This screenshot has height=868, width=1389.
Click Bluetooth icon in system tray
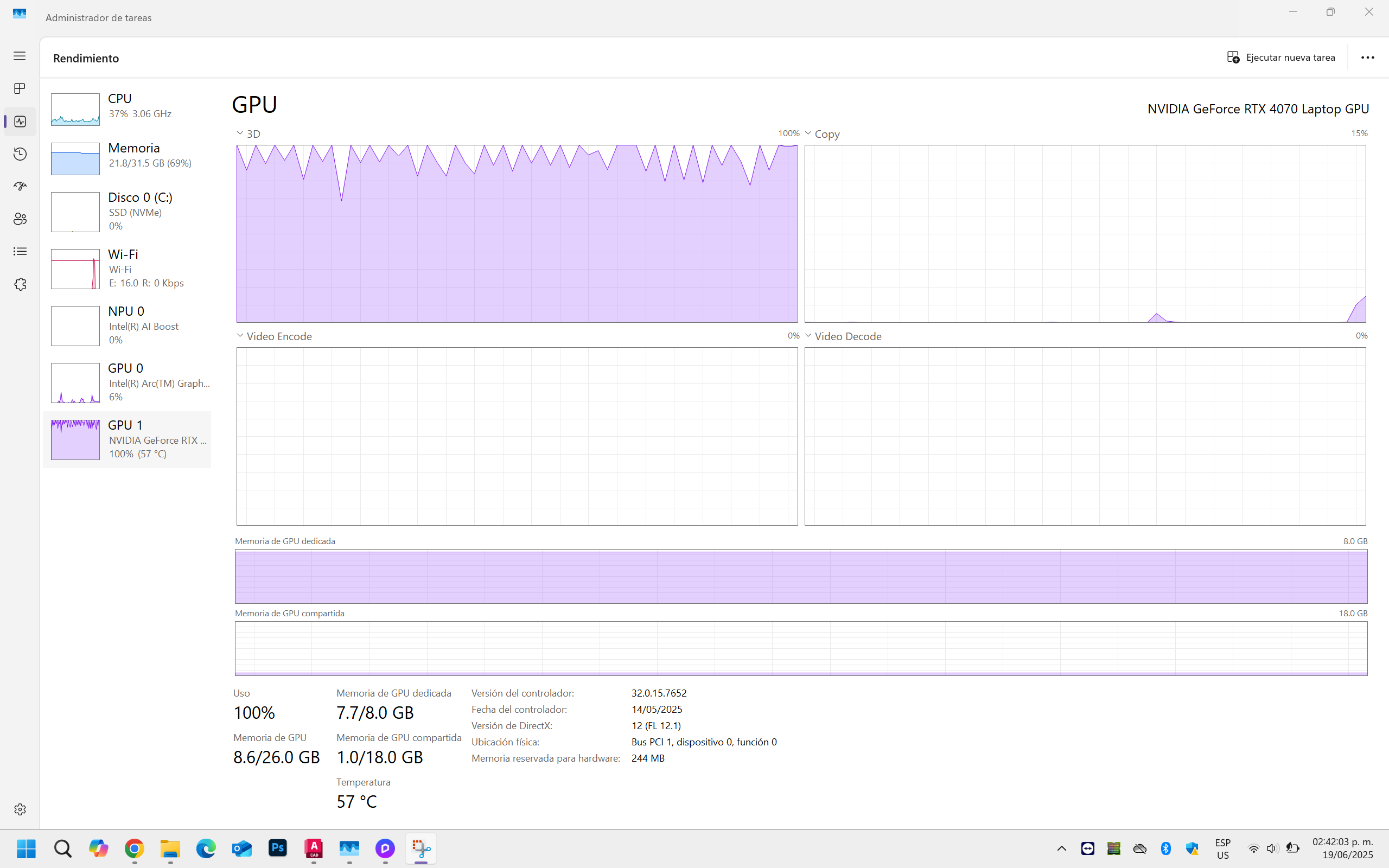[1165, 848]
